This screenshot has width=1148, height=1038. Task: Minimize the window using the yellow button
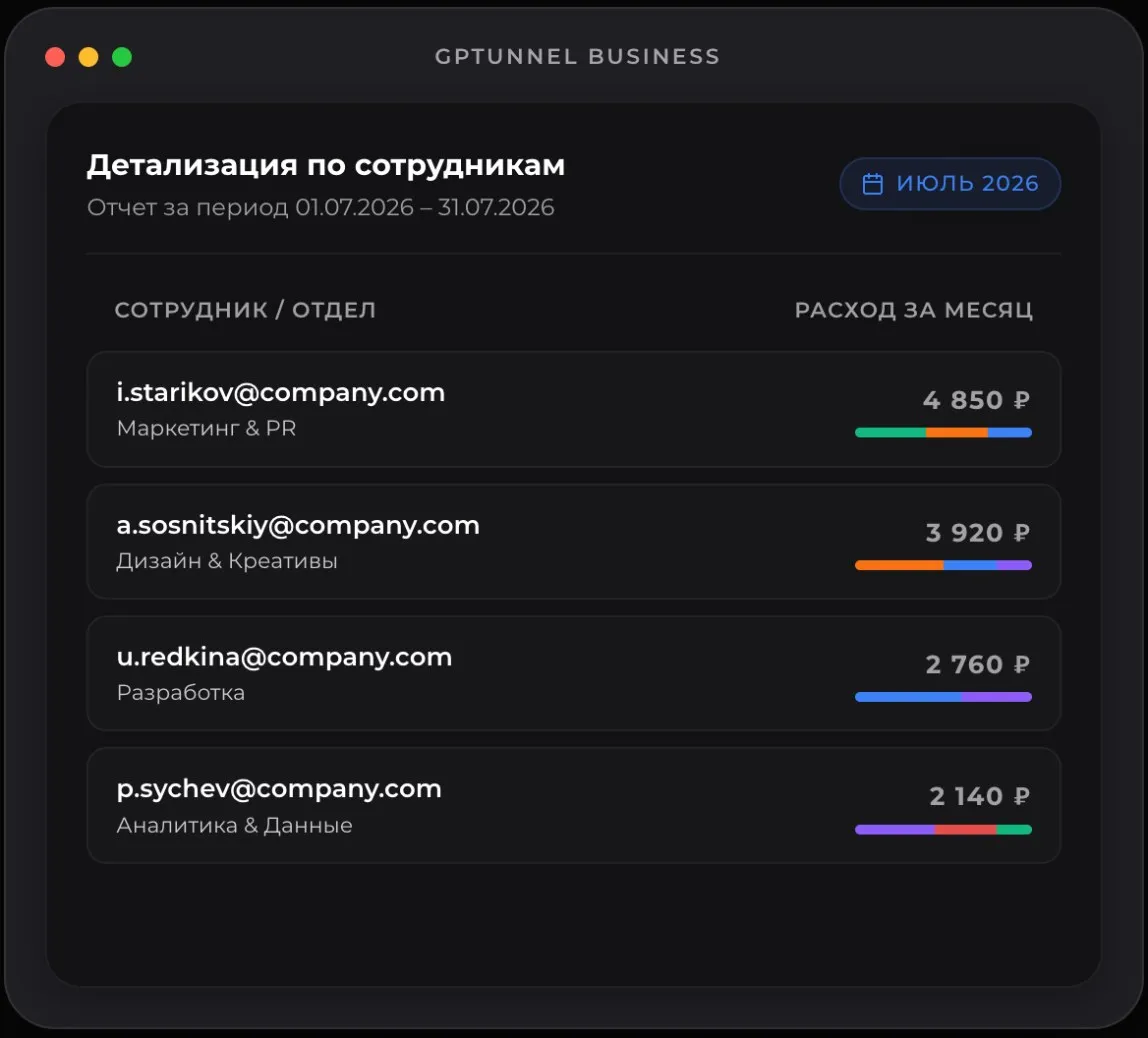(x=89, y=57)
